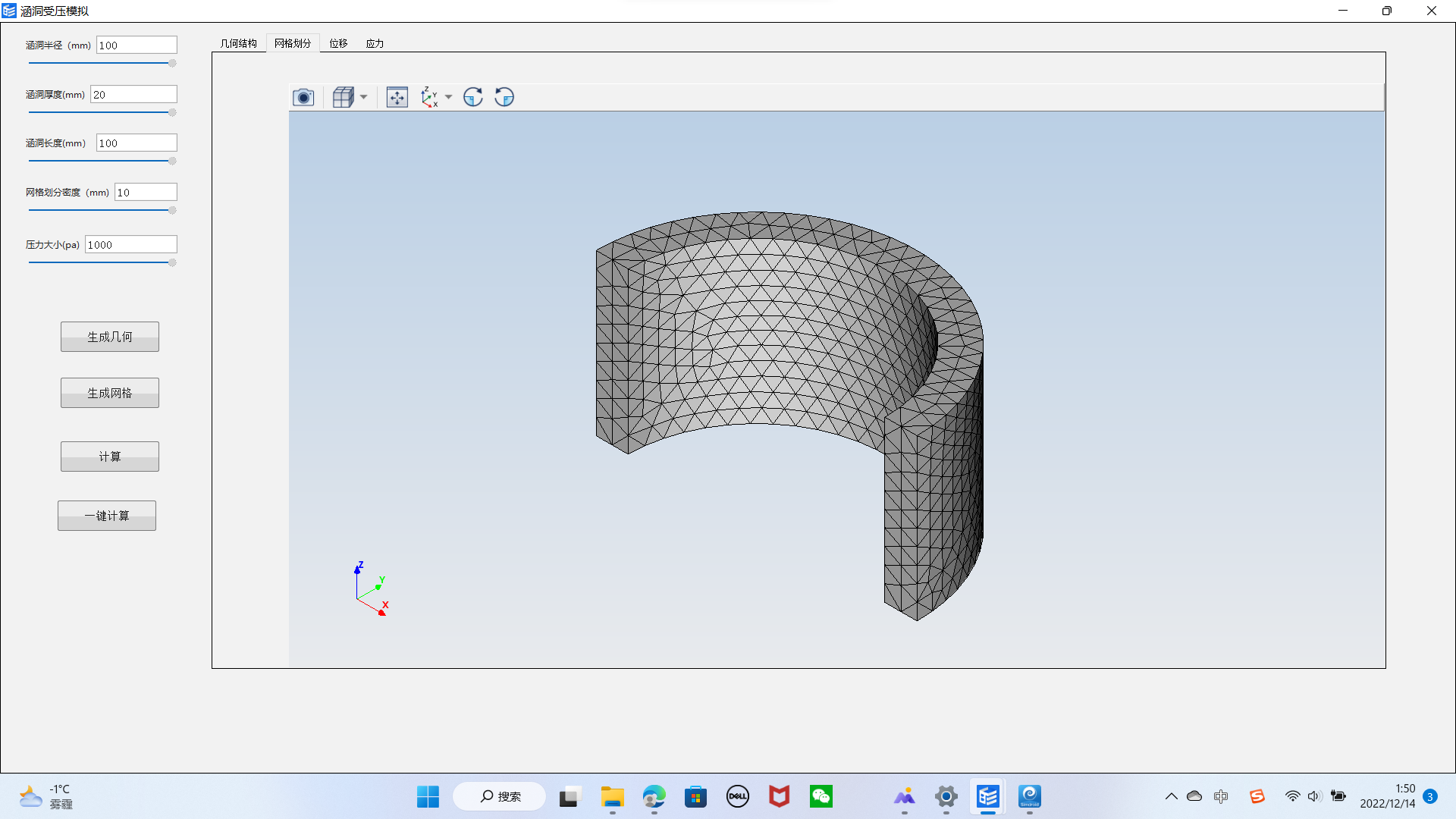Click the Task View taskbar icon
Screen dimensions: 1456x819
point(570,796)
